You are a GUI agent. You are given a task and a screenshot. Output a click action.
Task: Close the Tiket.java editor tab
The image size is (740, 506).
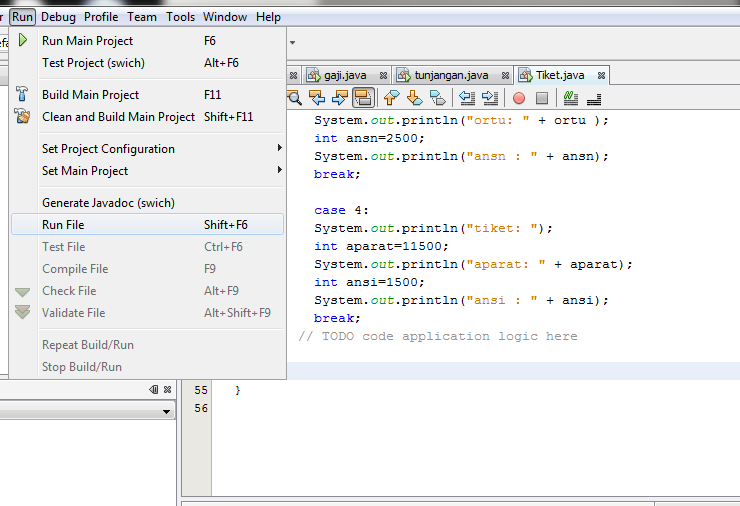(x=601, y=76)
